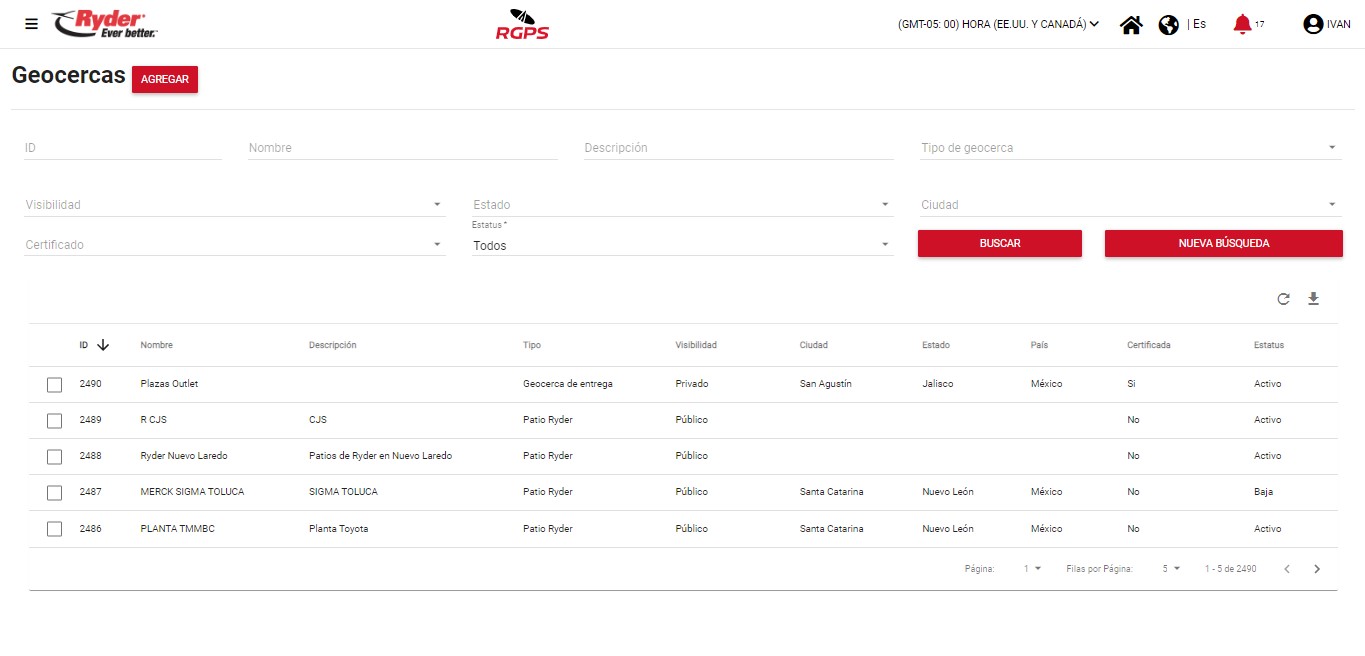The height and width of the screenshot is (656, 1365).
Task: Click the Nombre search field
Action: 402,148
